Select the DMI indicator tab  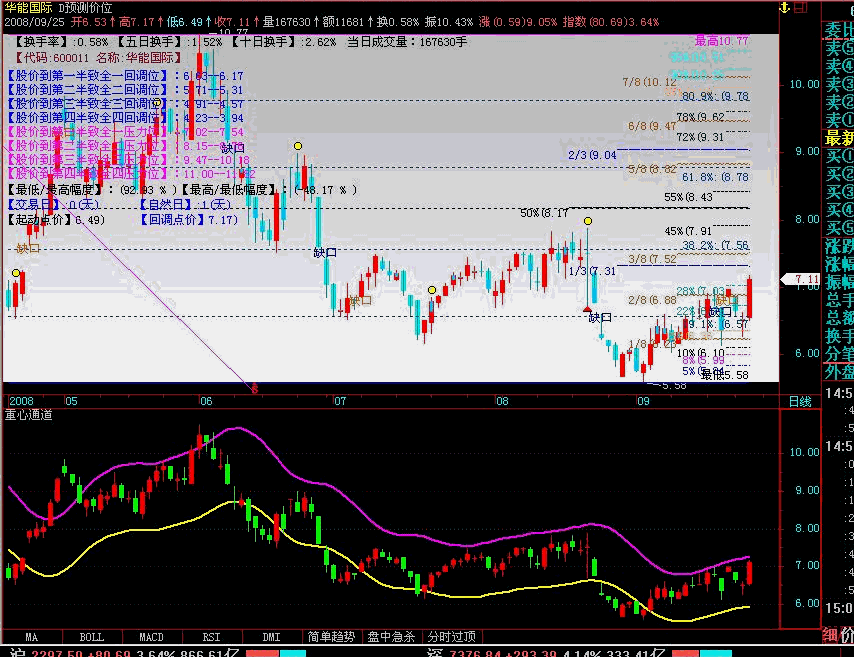point(271,637)
